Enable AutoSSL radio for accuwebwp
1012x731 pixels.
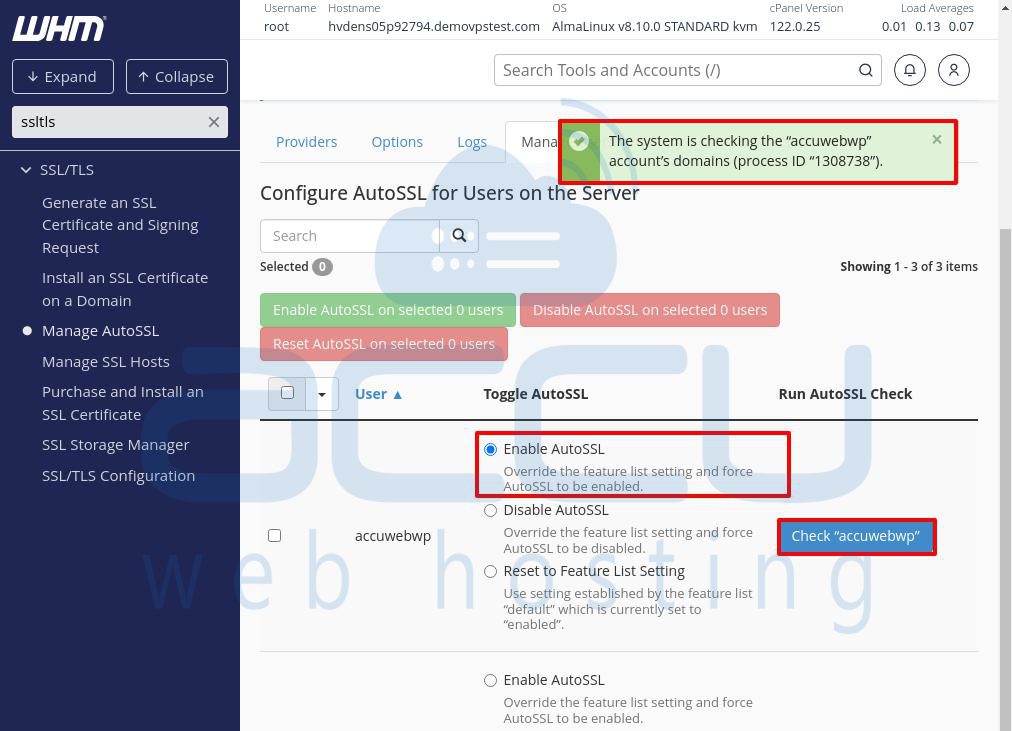pyautogui.click(x=490, y=449)
